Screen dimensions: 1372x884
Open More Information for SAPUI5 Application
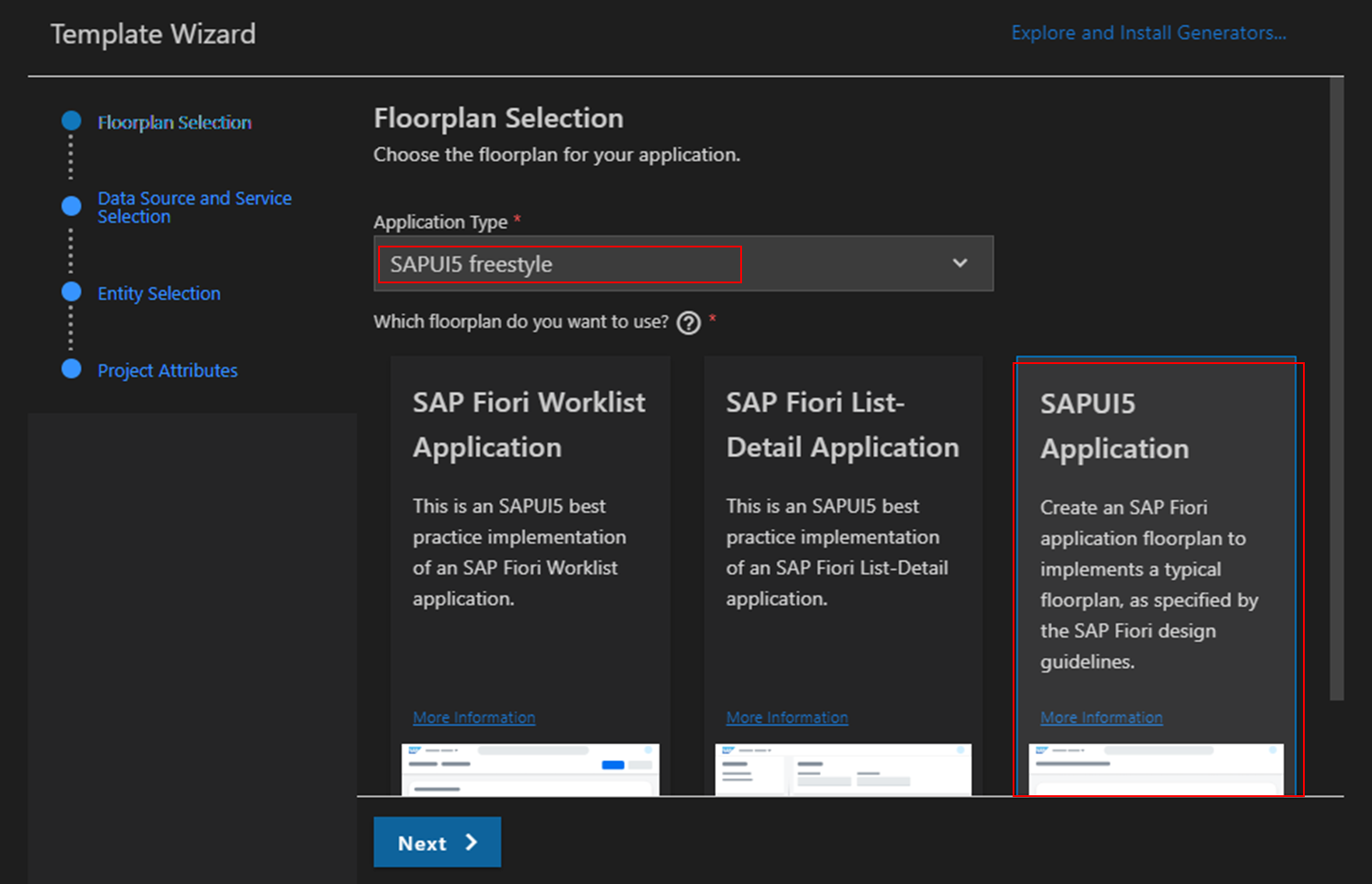pos(1101,717)
